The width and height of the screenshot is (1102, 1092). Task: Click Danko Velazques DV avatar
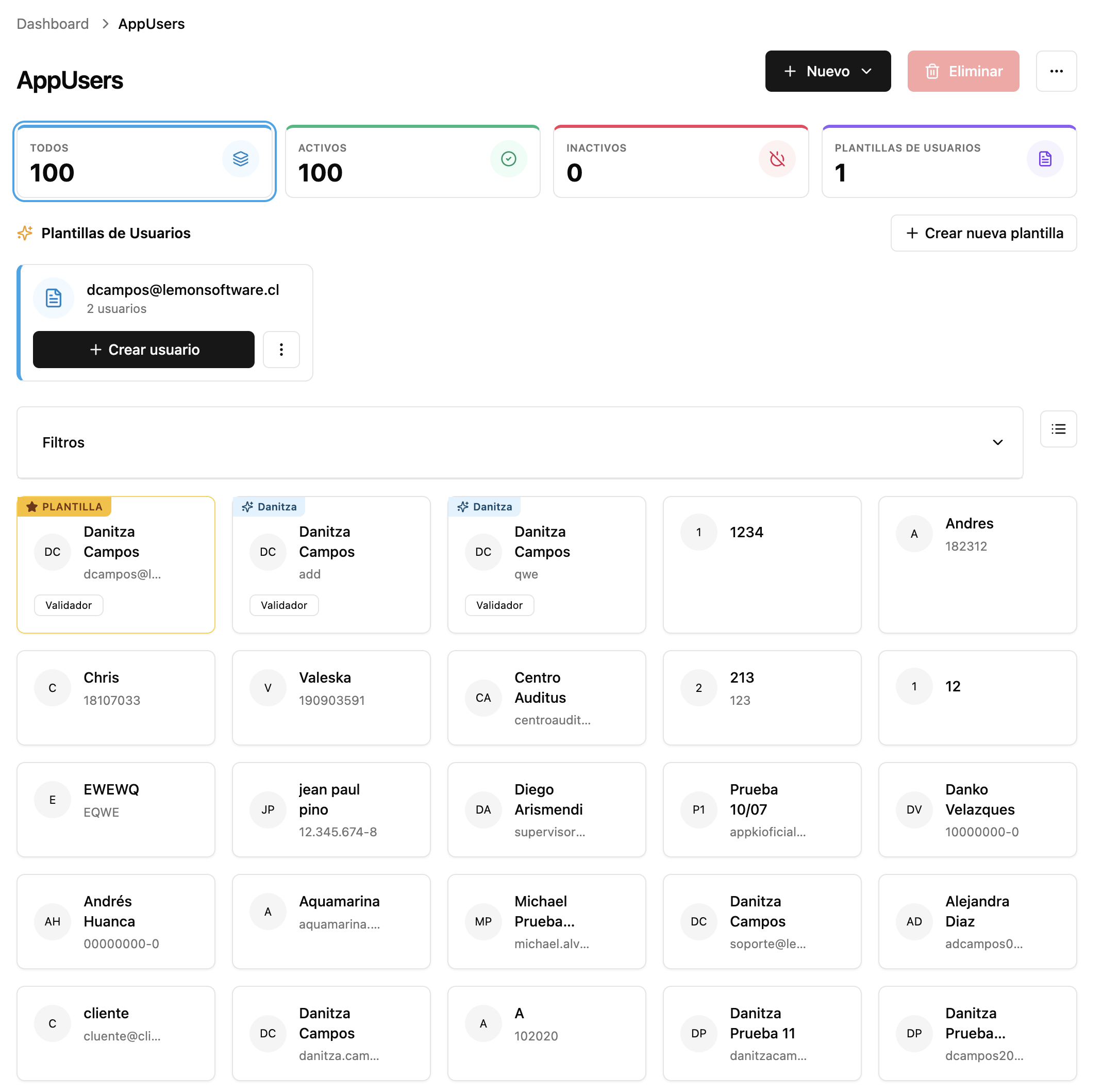pos(914,809)
